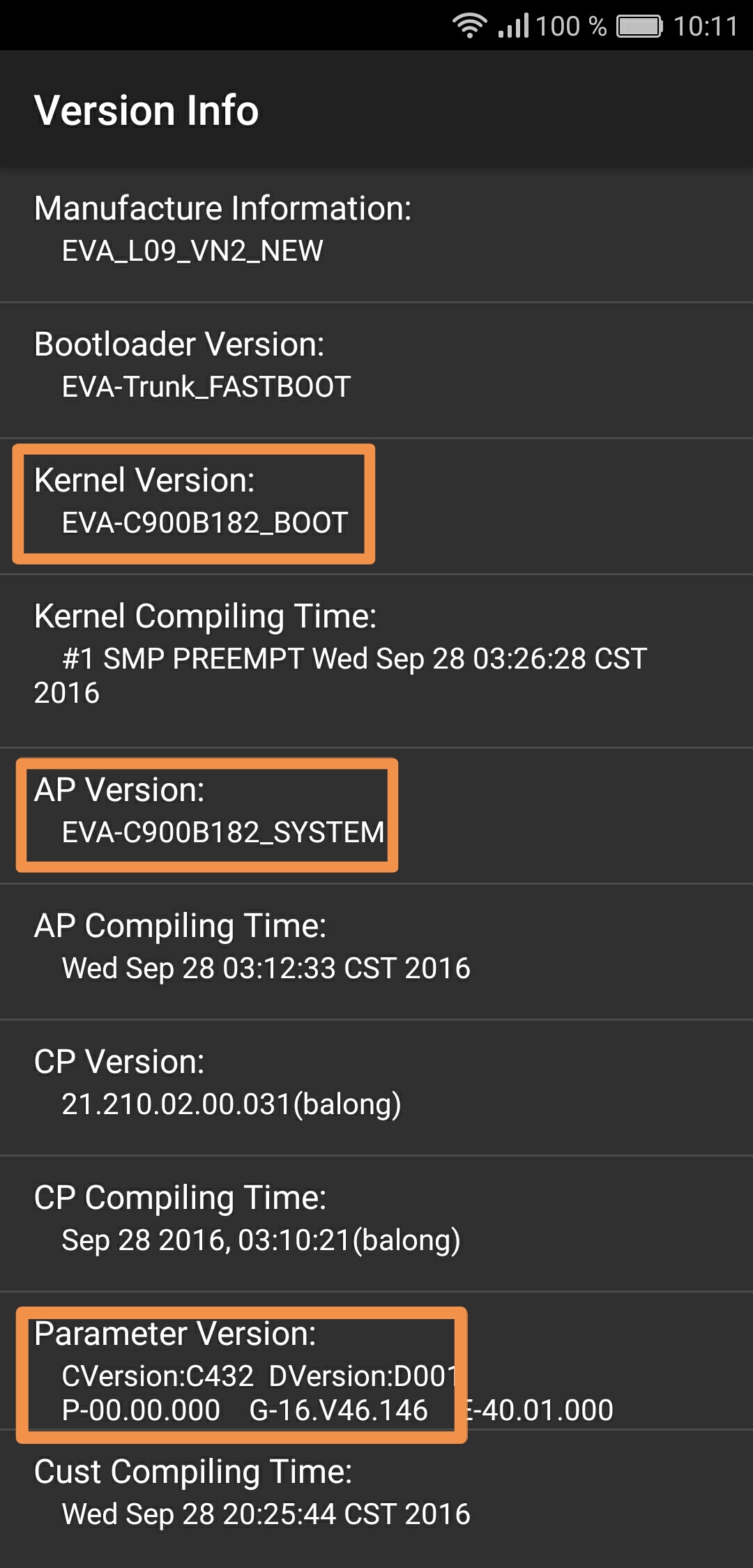Tap the battery icon in status bar
Screen dimensions: 753x1568
tap(639, 26)
